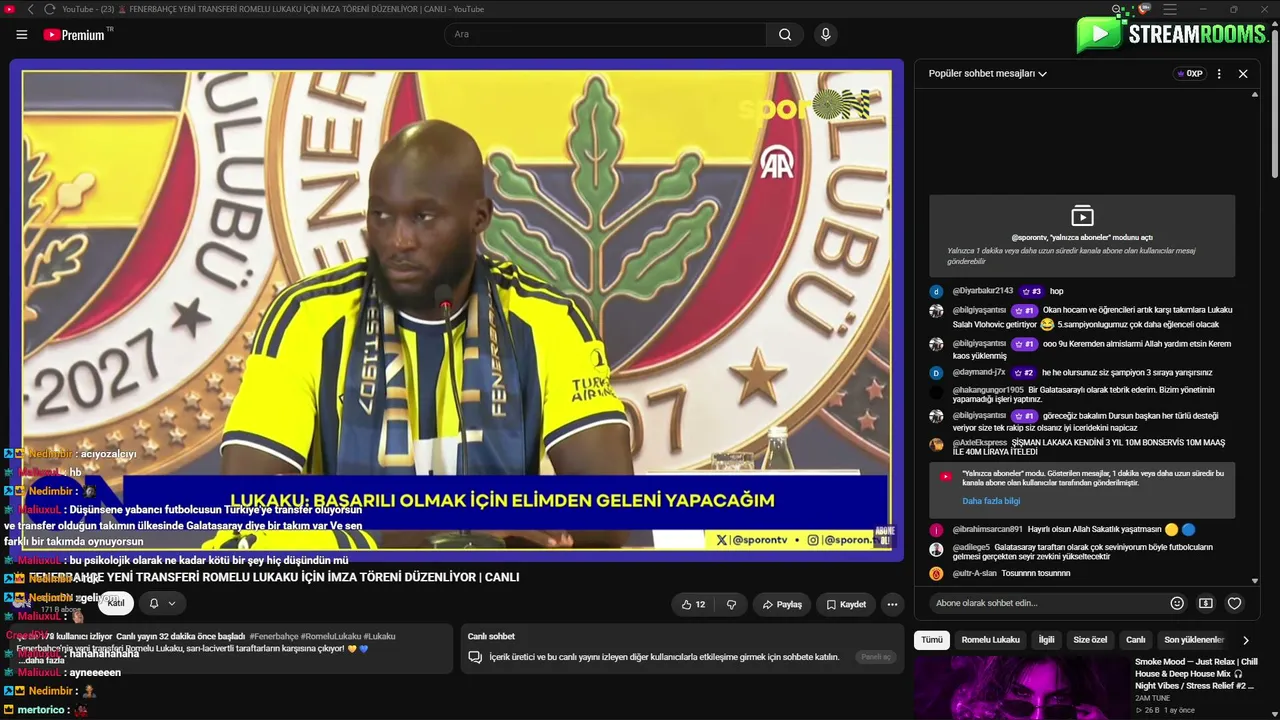This screenshot has width=1280, height=720.
Task: Click the YouTube tab favicon in title bar
Action: (10, 9)
